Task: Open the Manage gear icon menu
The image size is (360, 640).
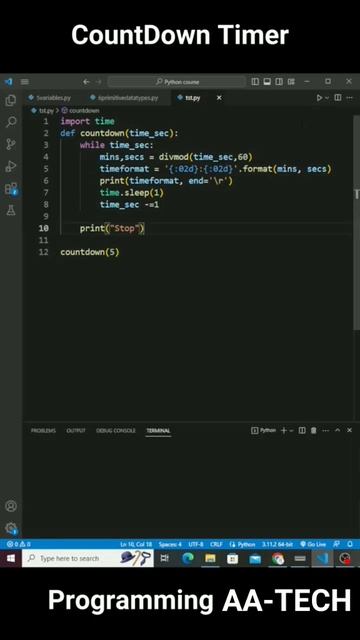Action: [11, 528]
